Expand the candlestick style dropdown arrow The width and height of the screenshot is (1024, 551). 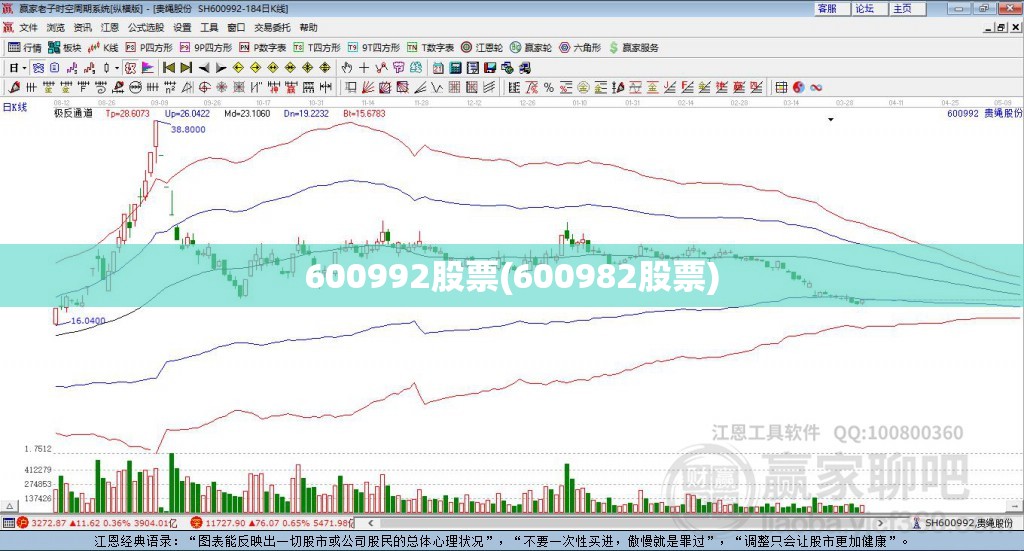117,68
